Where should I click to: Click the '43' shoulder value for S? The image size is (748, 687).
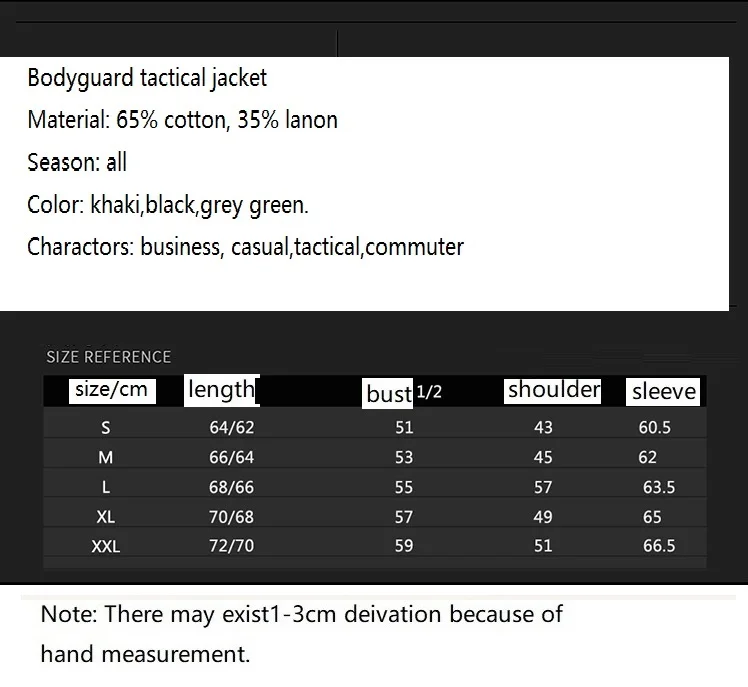point(543,427)
